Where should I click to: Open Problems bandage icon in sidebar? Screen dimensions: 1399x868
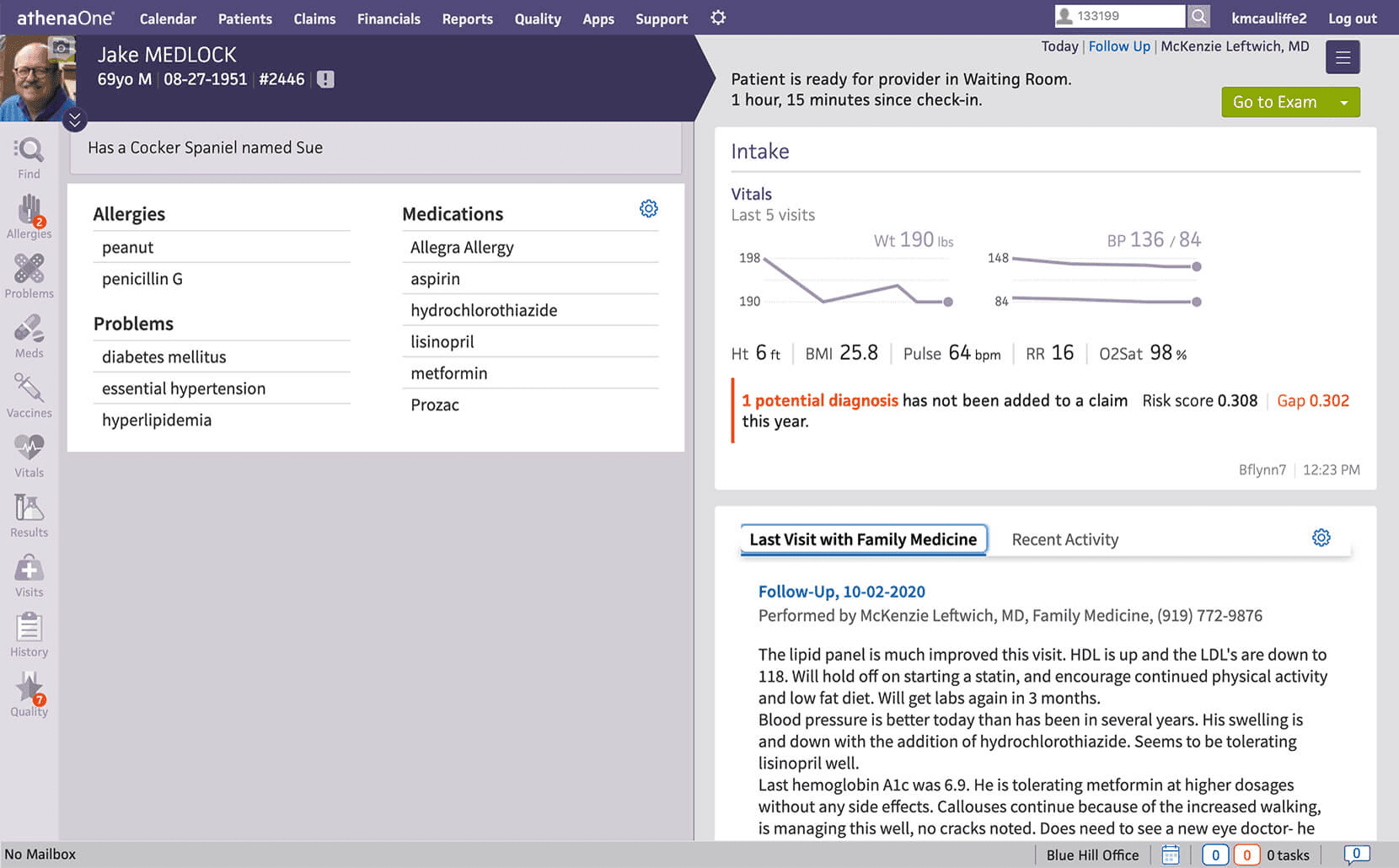point(29,269)
